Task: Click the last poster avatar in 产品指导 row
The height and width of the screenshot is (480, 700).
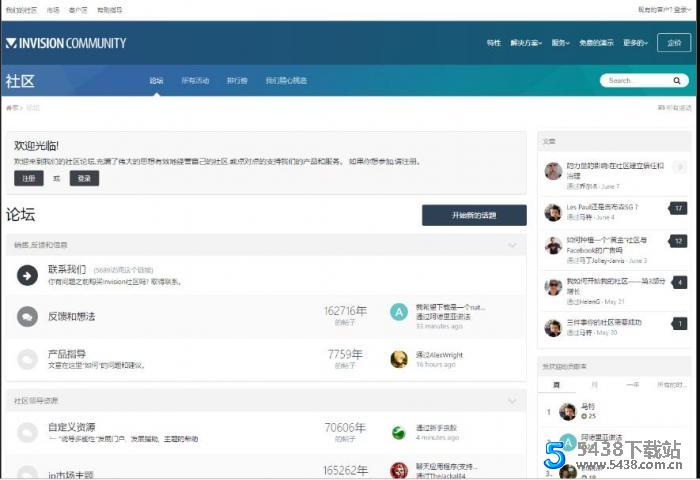Action: (399, 359)
